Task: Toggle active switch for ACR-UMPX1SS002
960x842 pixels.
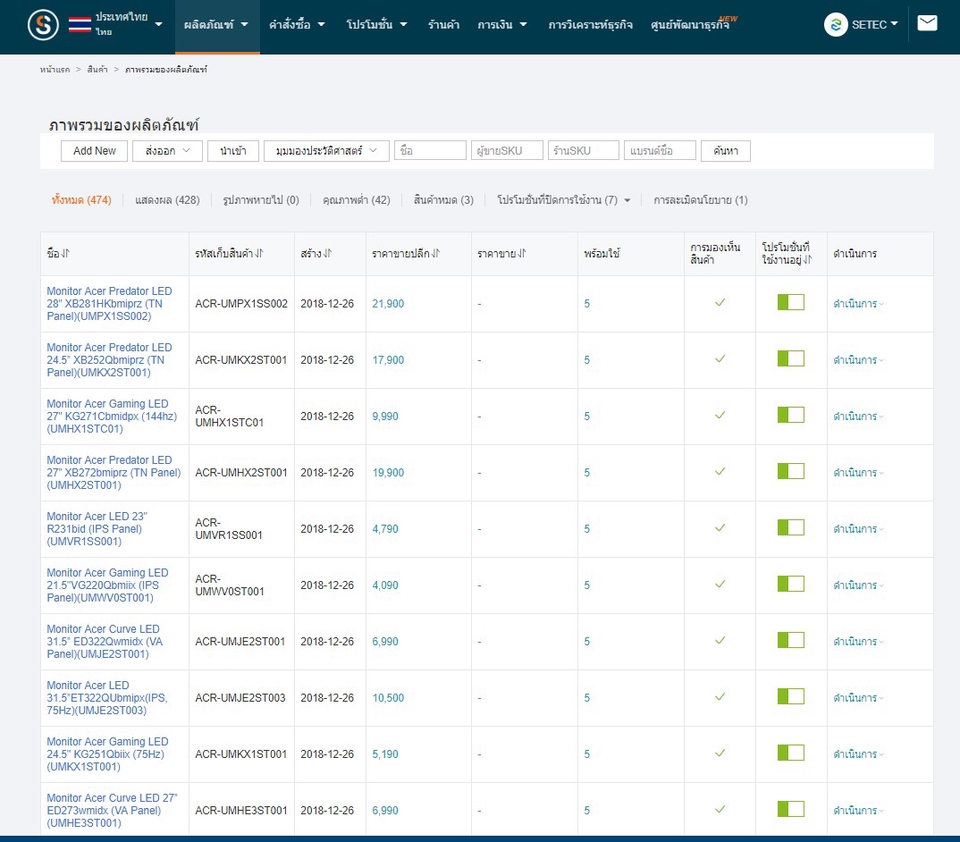Action: point(791,303)
